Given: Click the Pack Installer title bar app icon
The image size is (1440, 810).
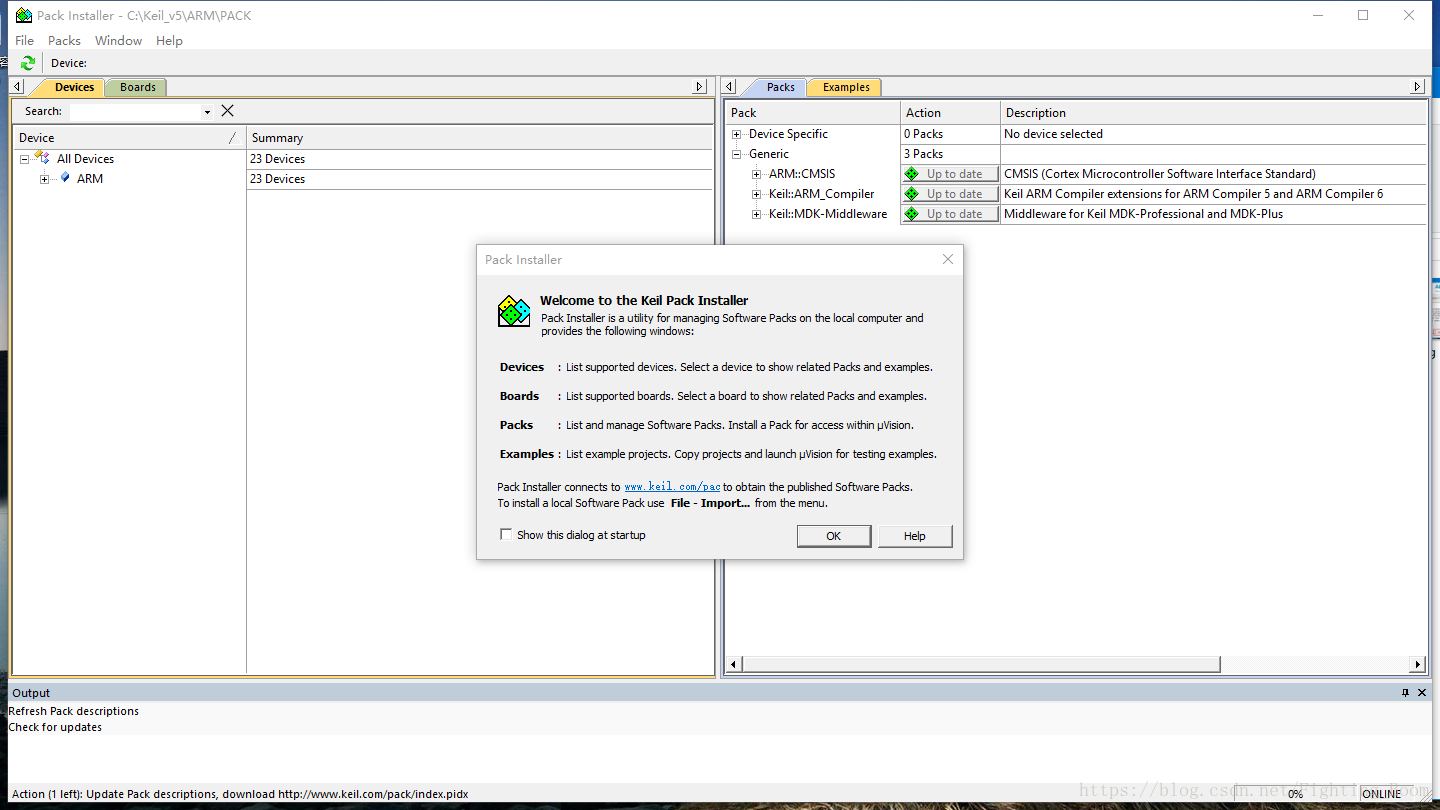Looking at the screenshot, I should click(x=23, y=15).
